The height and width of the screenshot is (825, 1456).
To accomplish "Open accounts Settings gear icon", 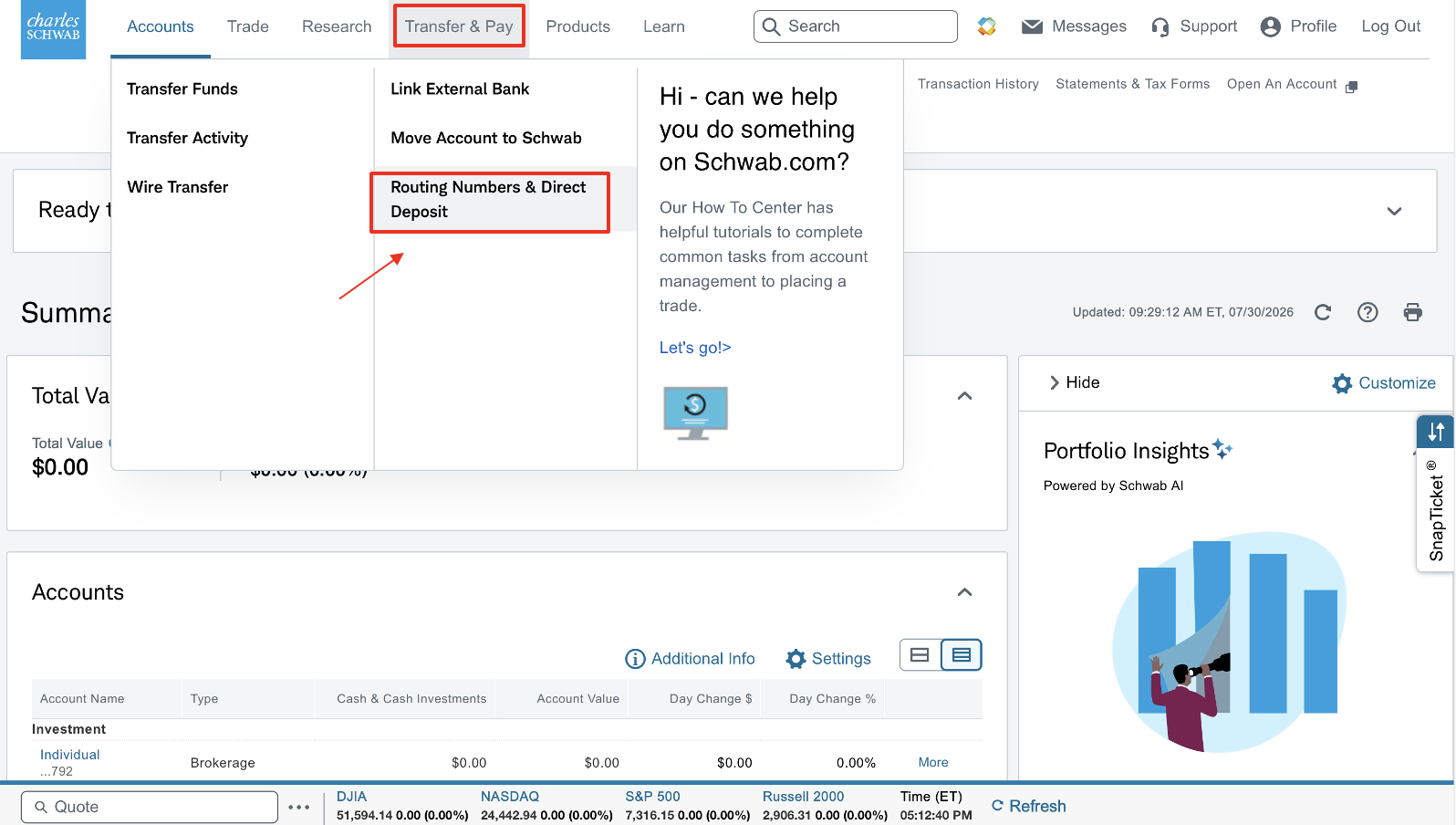I will point(796,659).
